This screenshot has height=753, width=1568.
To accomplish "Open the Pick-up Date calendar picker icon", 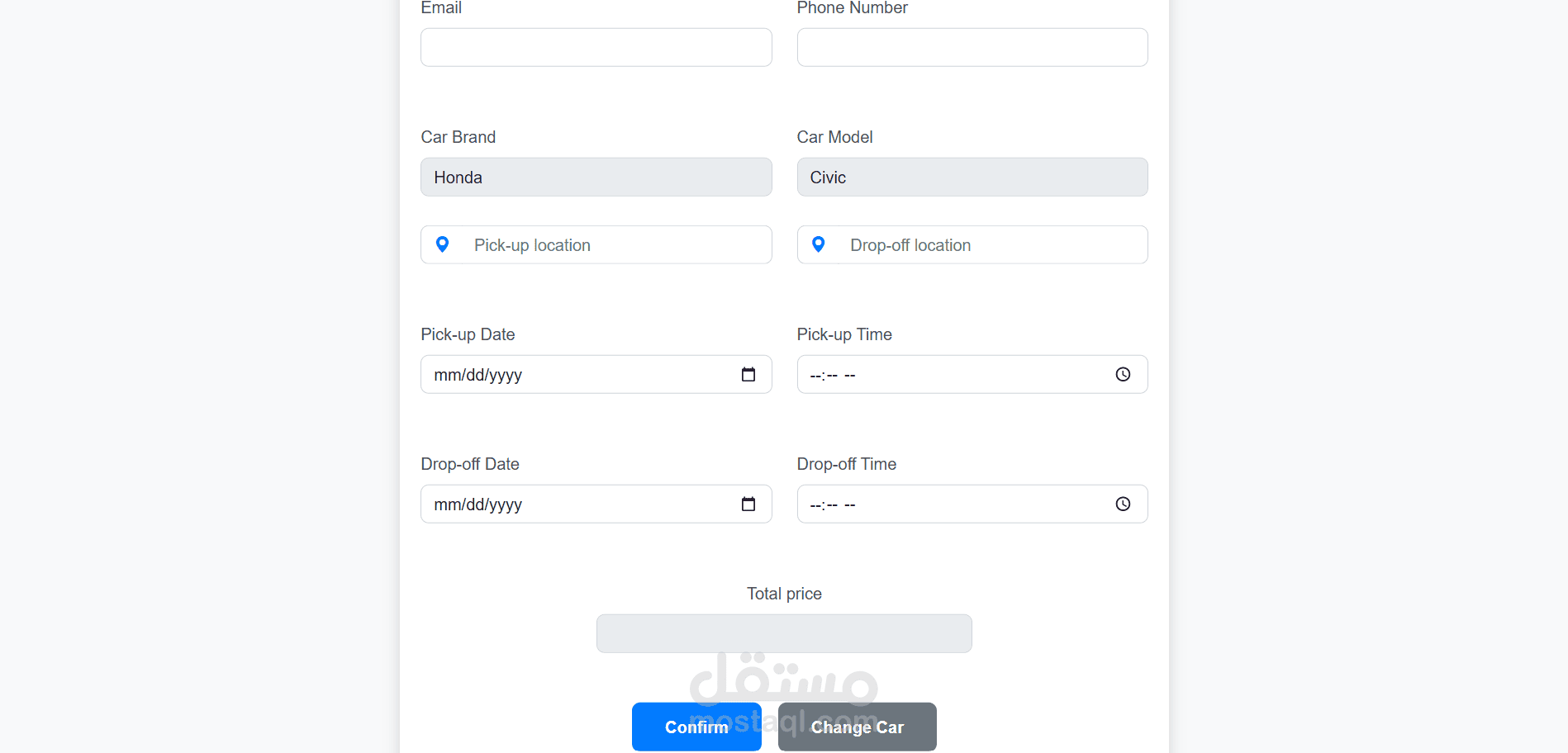I will pyautogui.click(x=748, y=375).
